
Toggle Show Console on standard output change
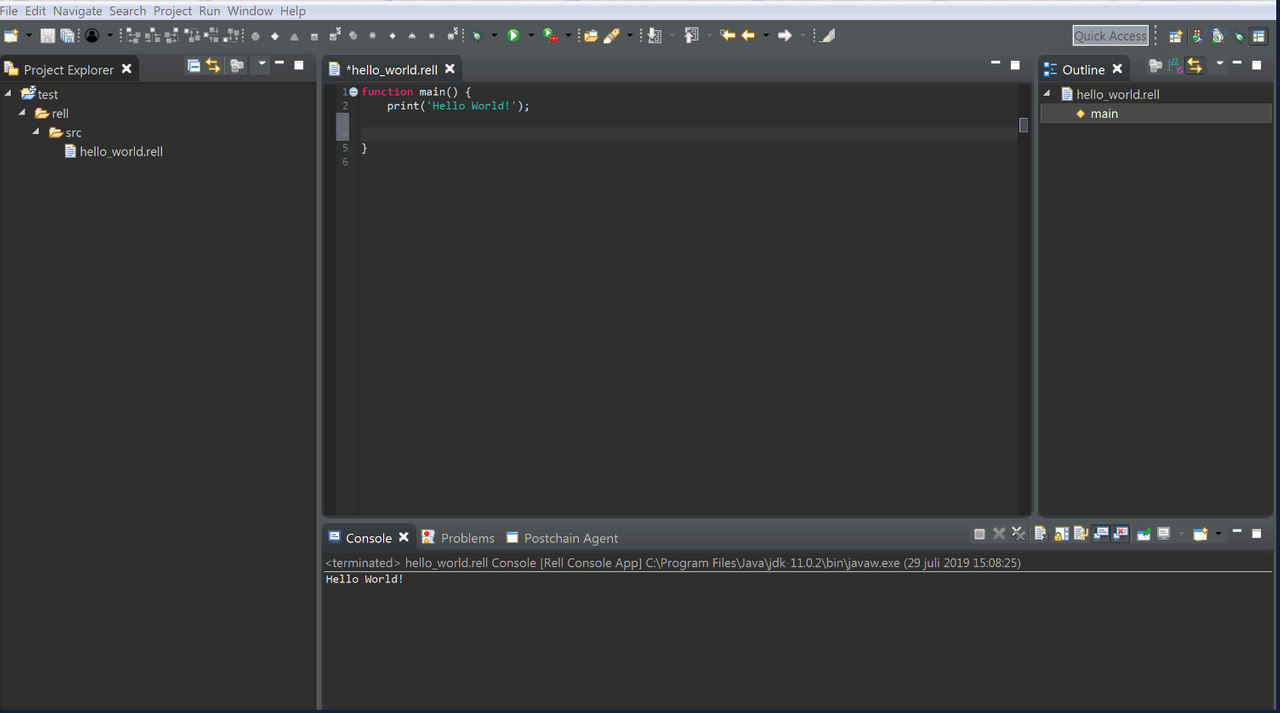1101,534
